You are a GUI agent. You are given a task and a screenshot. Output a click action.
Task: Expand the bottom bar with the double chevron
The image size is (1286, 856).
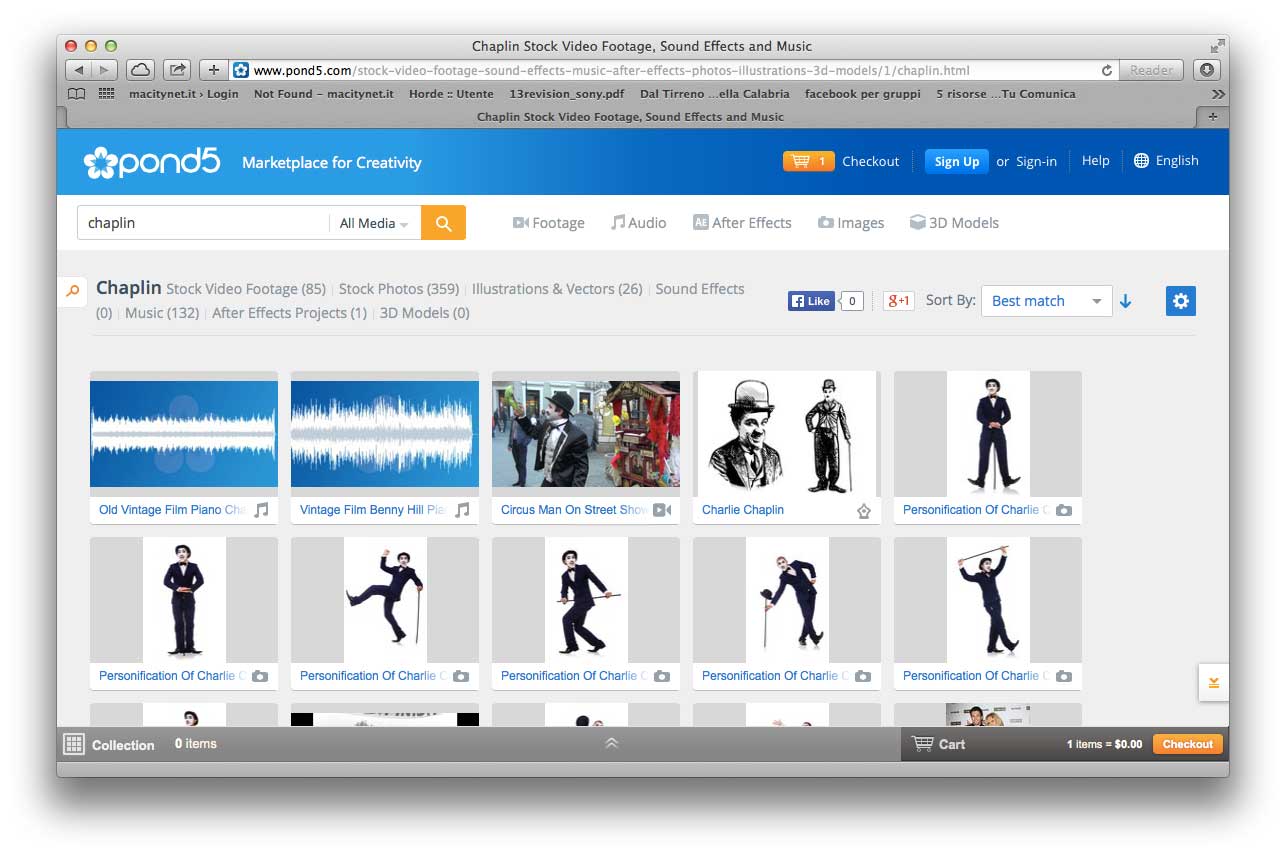pyautogui.click(x=612, y=743)
